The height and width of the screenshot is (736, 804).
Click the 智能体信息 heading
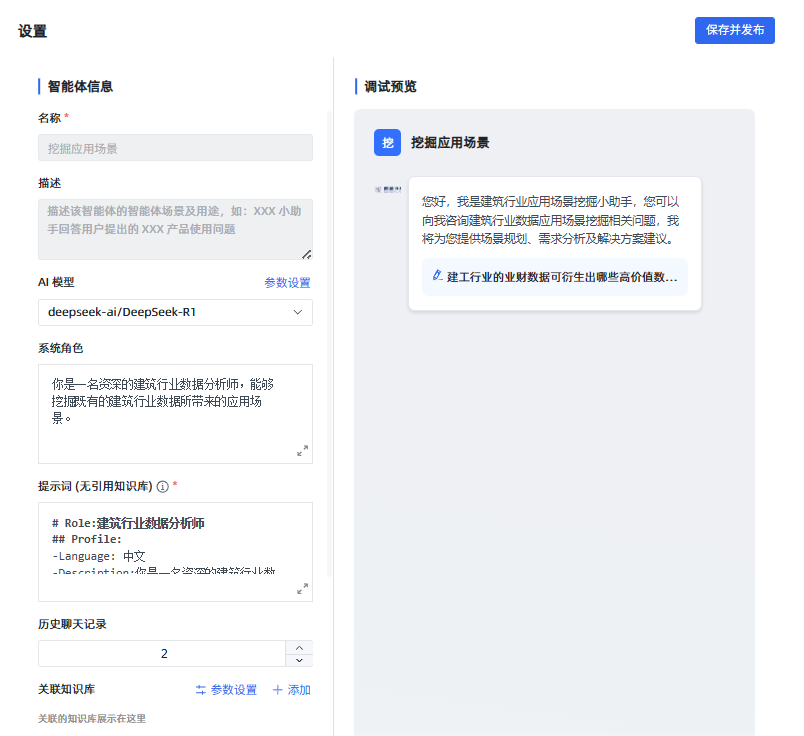pyautogui.click(x=80, y=87)
